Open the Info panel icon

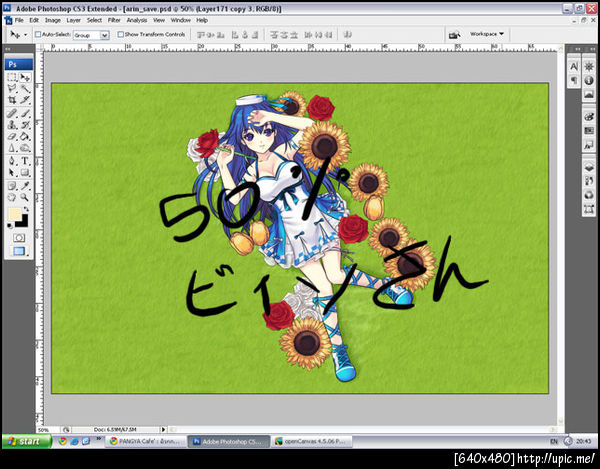click(589, 80)
